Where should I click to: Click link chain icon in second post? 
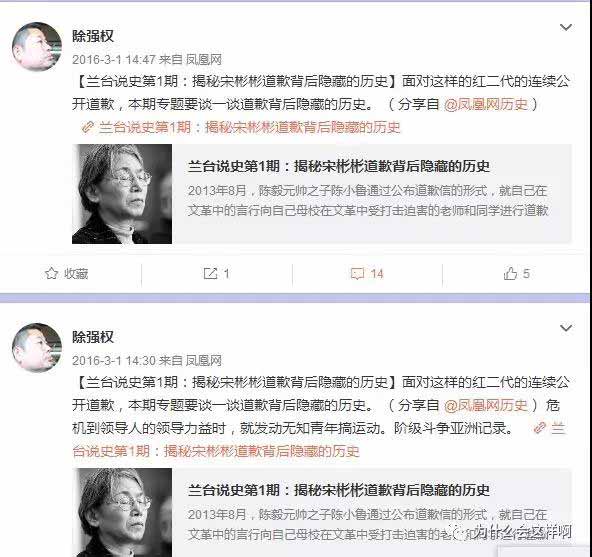pos(540,428)
